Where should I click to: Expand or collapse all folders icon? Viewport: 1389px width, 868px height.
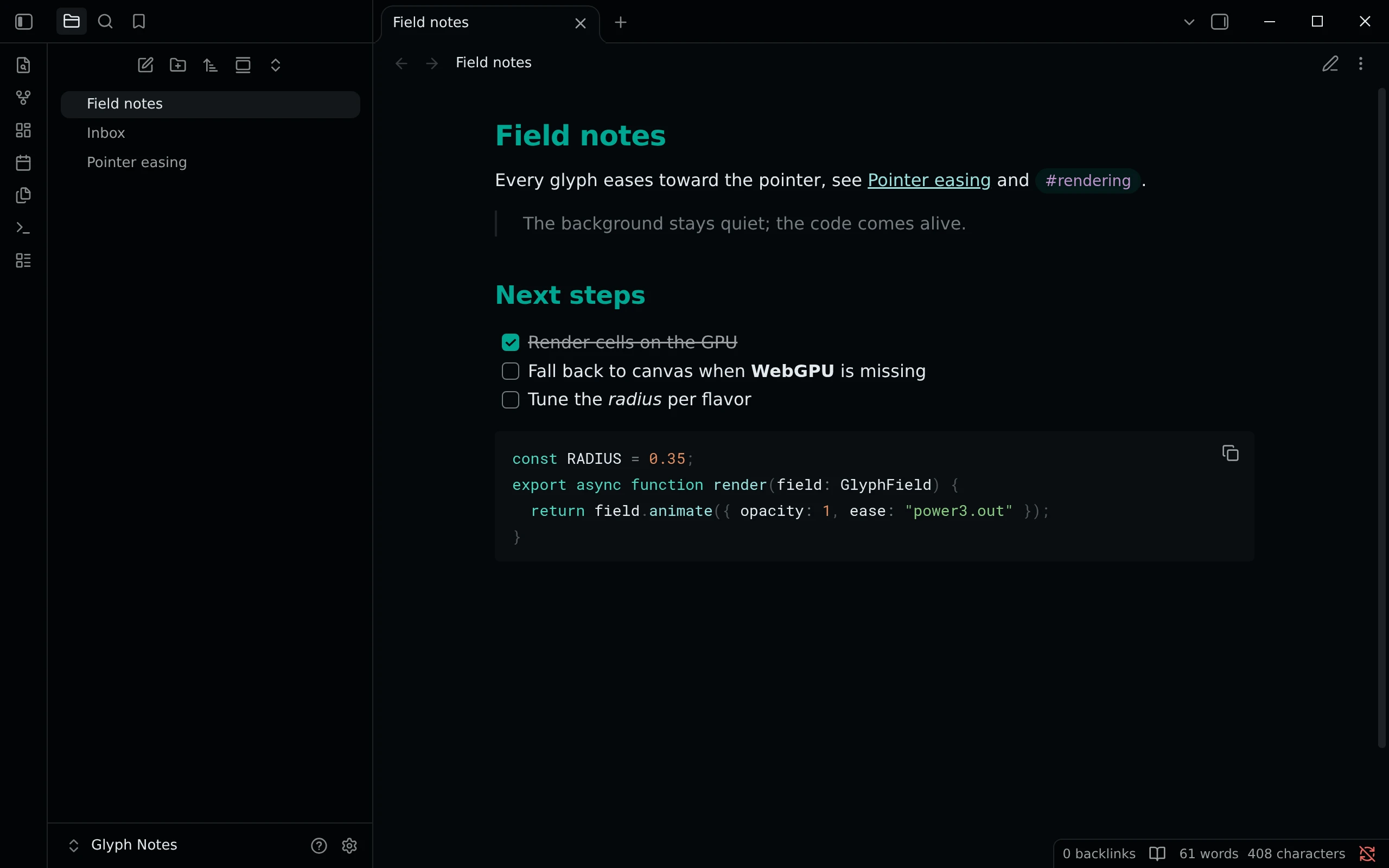pyautogui.click(x=276, y=65)
